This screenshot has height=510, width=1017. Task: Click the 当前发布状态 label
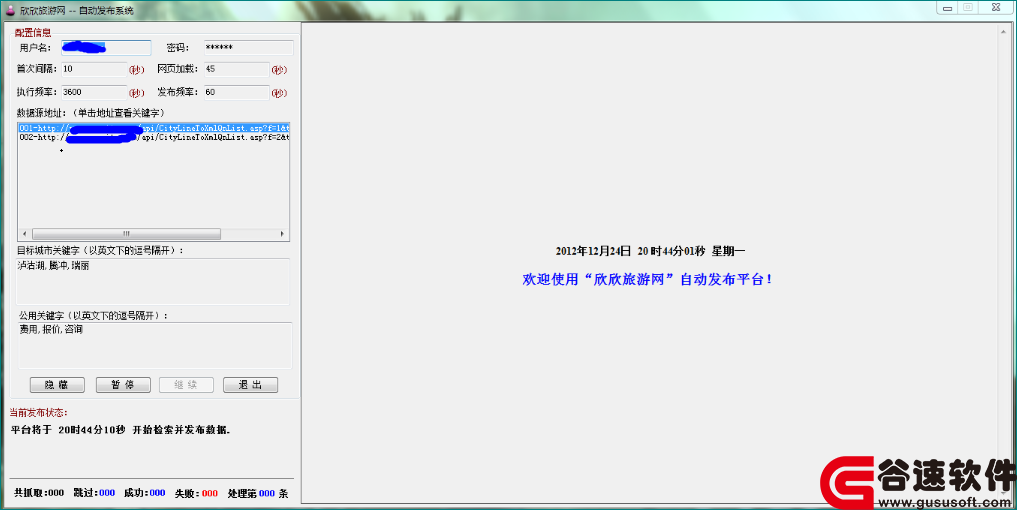click(39, 413)
